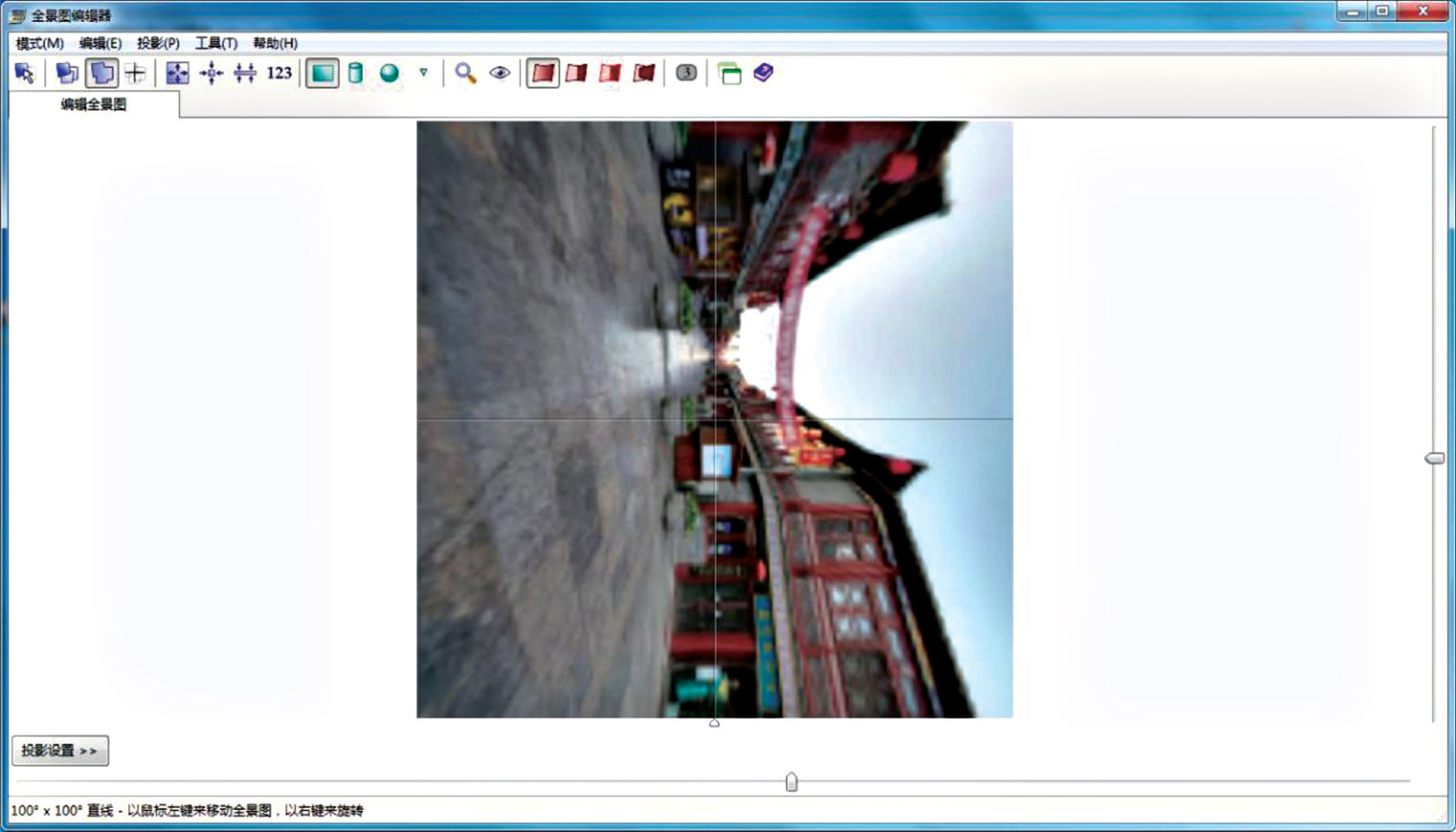Select the arrow pointer tool in toolbar
Screen dimensions: 1456x832
click(x=25, y=73)
